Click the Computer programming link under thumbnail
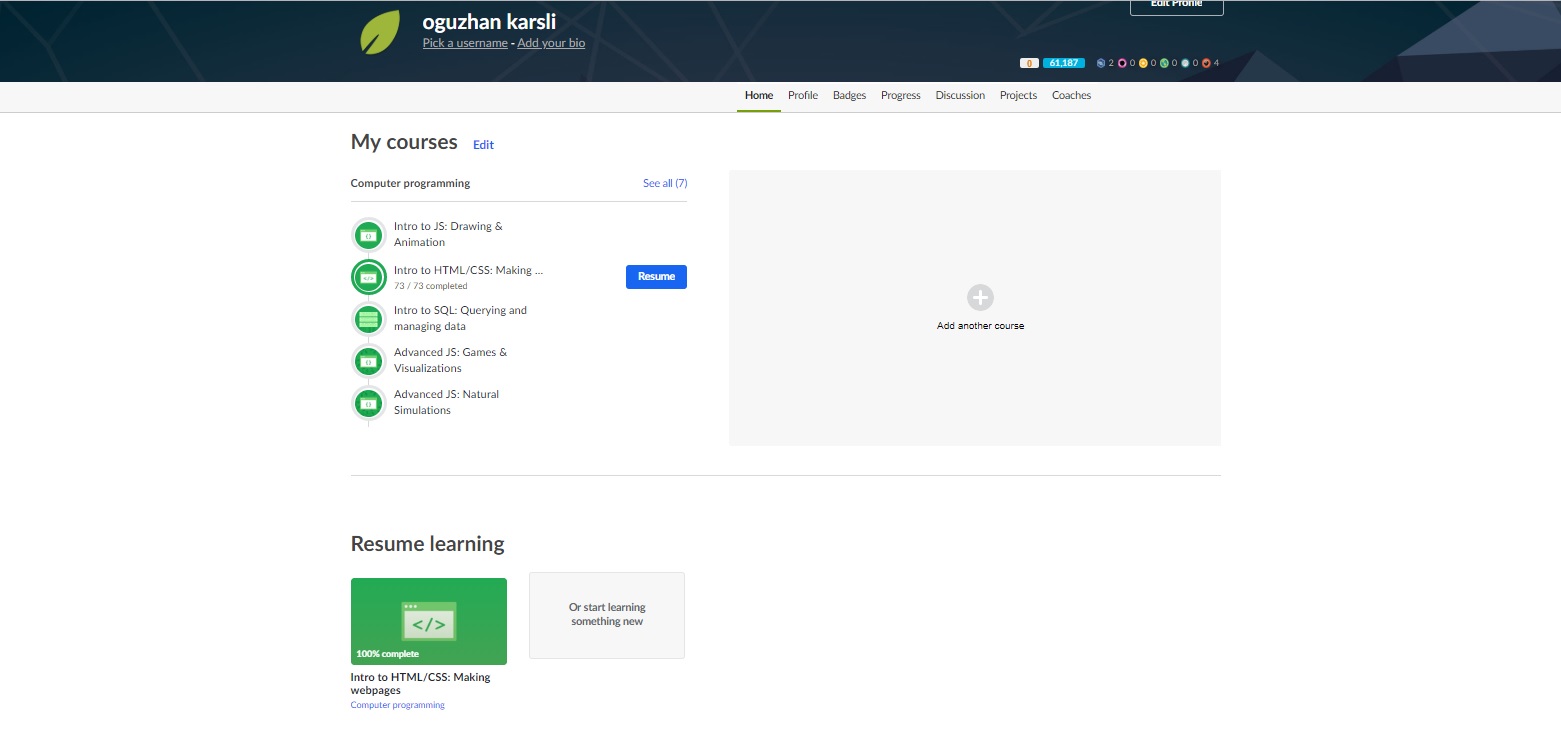The width and height of the screenshot is (1561, 739). [x=398, y=705]
